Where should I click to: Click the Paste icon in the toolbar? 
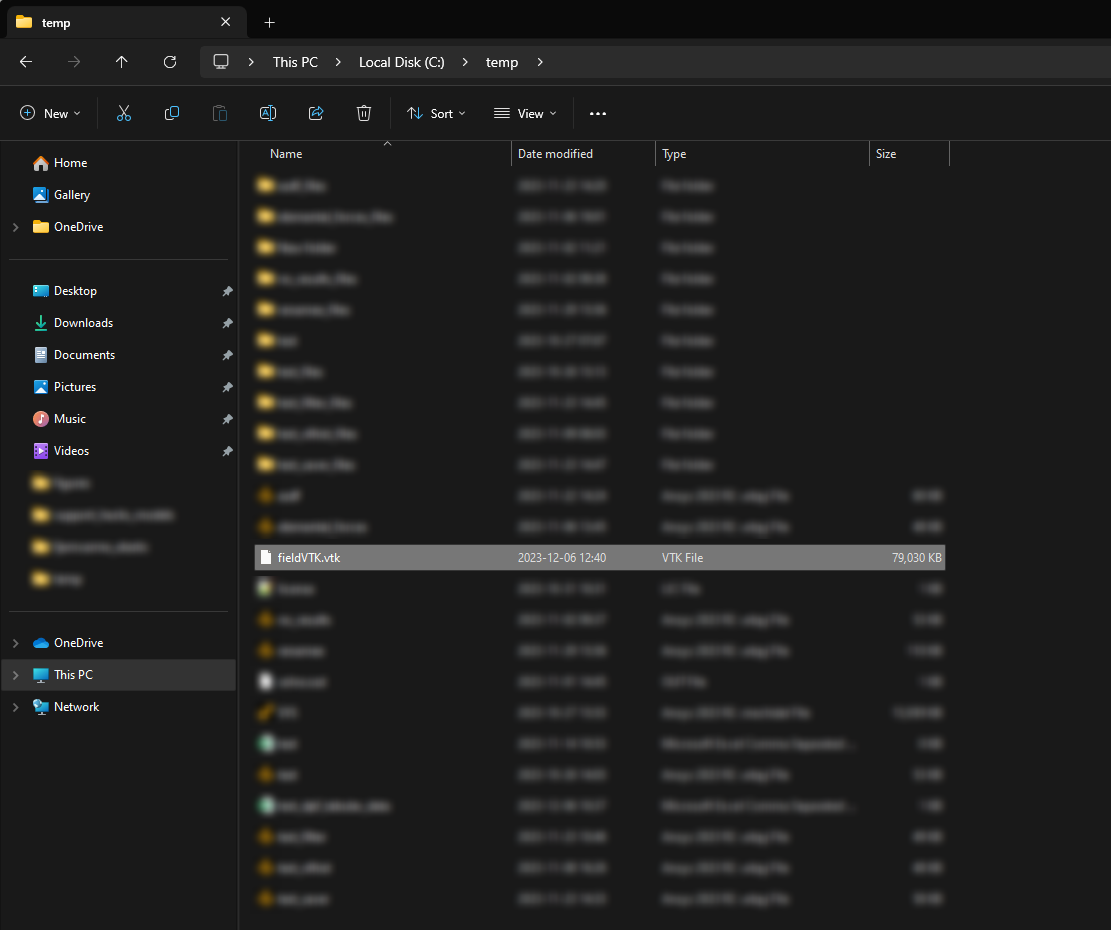(220, 113)
